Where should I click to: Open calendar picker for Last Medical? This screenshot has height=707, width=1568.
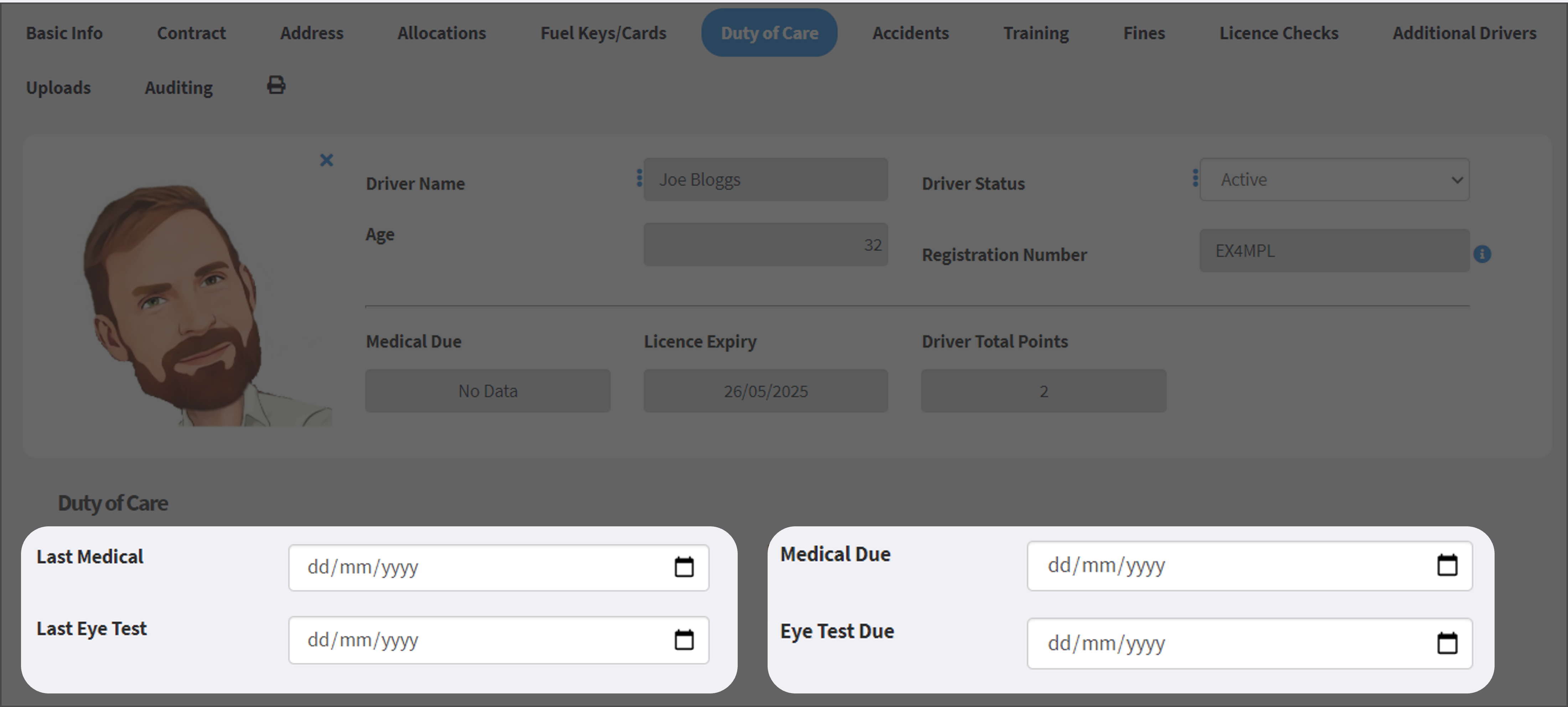684,567
